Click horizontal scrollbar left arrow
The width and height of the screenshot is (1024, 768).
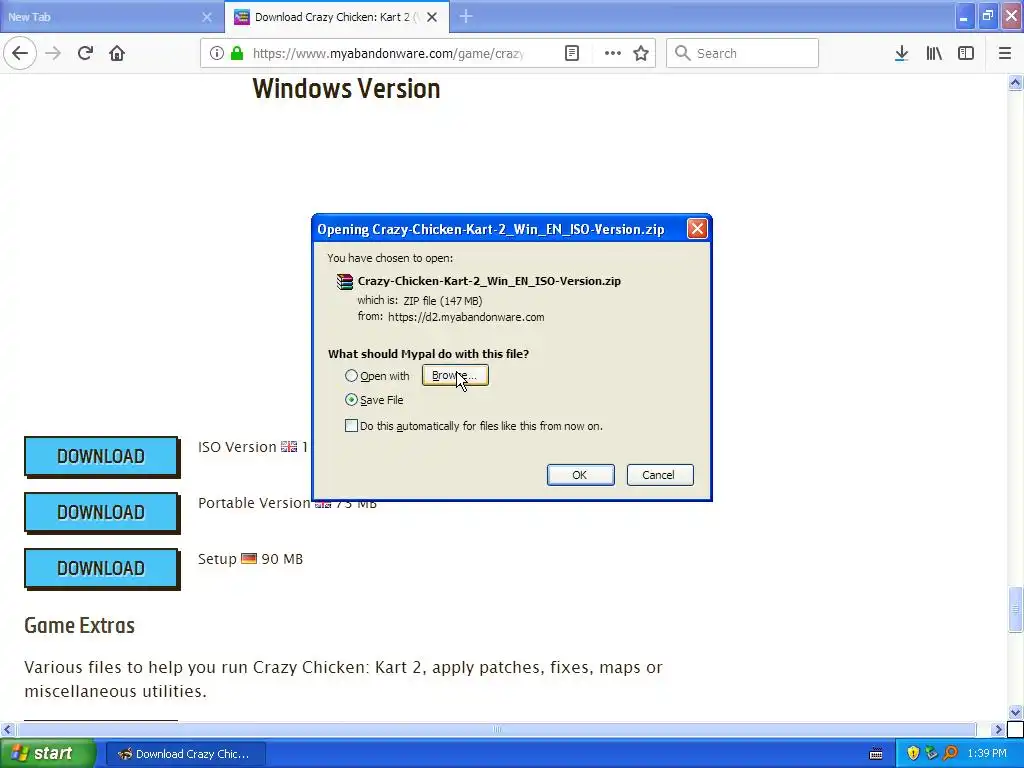[x=7, y=729]
